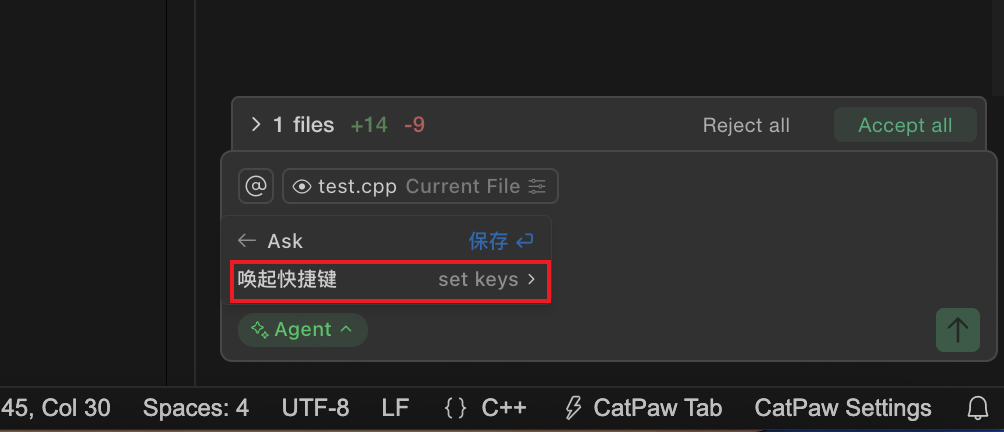
Task: Click the CatPaw Tab lightning icon
Action: pos(573,408)
